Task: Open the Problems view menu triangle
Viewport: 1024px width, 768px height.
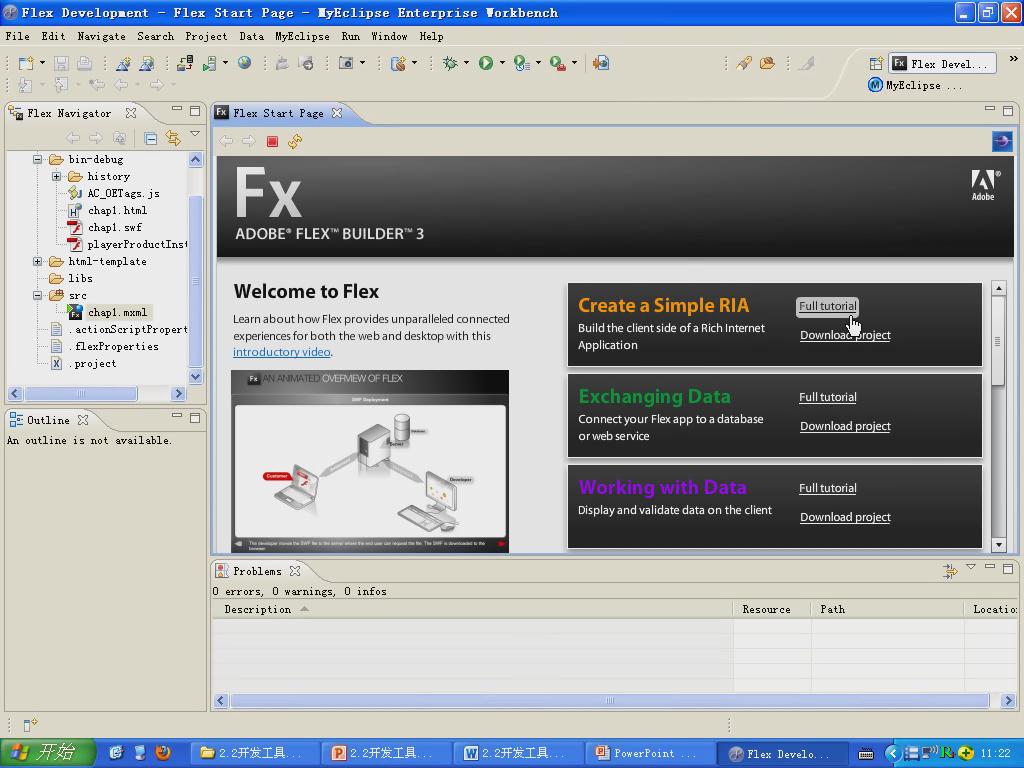Action: pyautogui.click(x=971, y=567)
